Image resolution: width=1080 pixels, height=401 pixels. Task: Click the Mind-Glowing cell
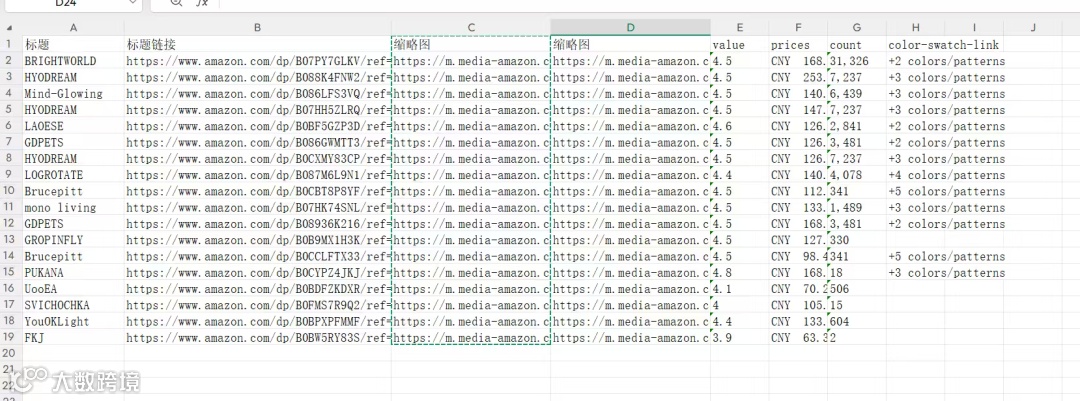click(x=73, y=94)
